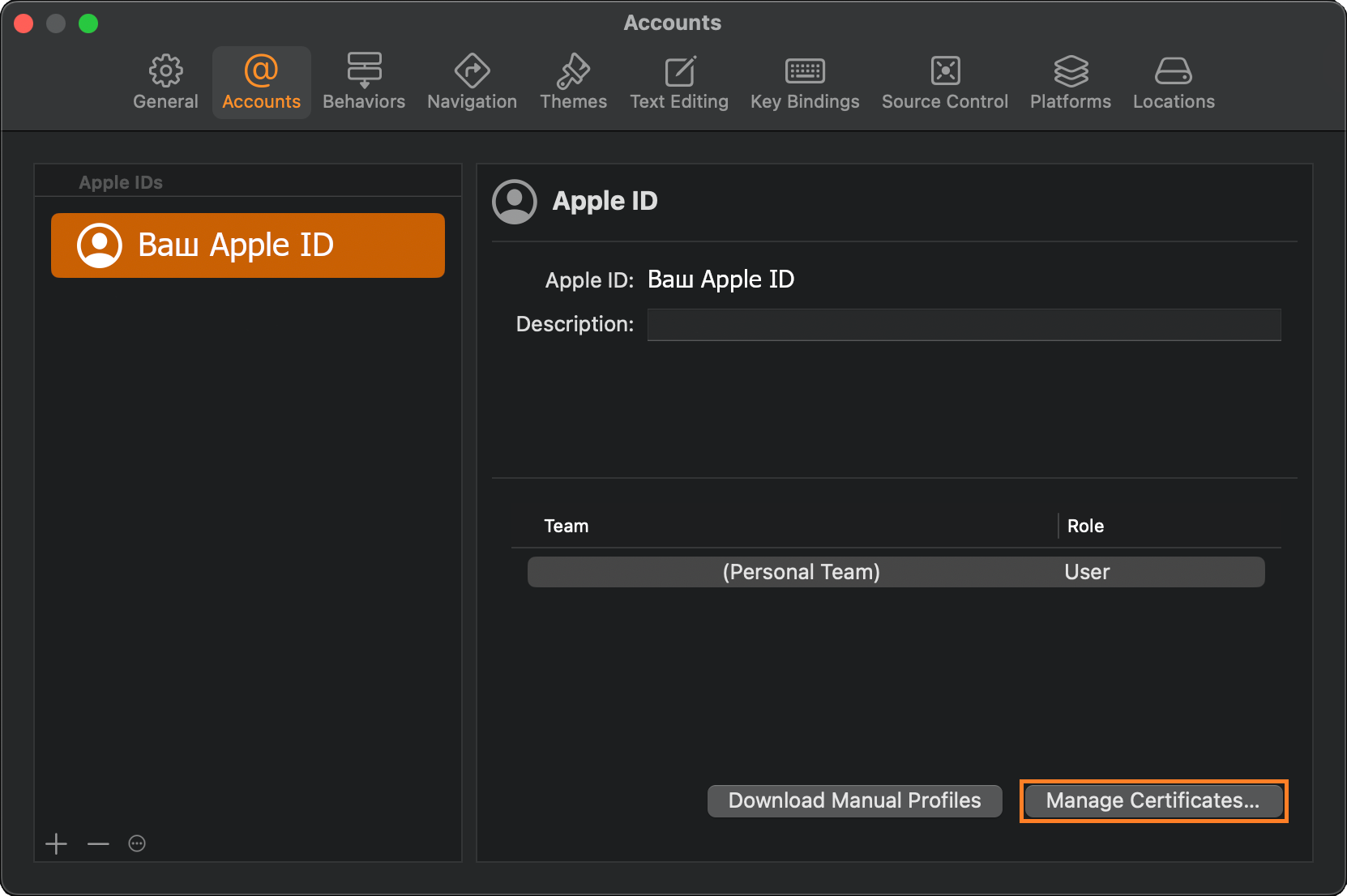Open the Locations tab
1347x896 pixels.
(1174, 82)
